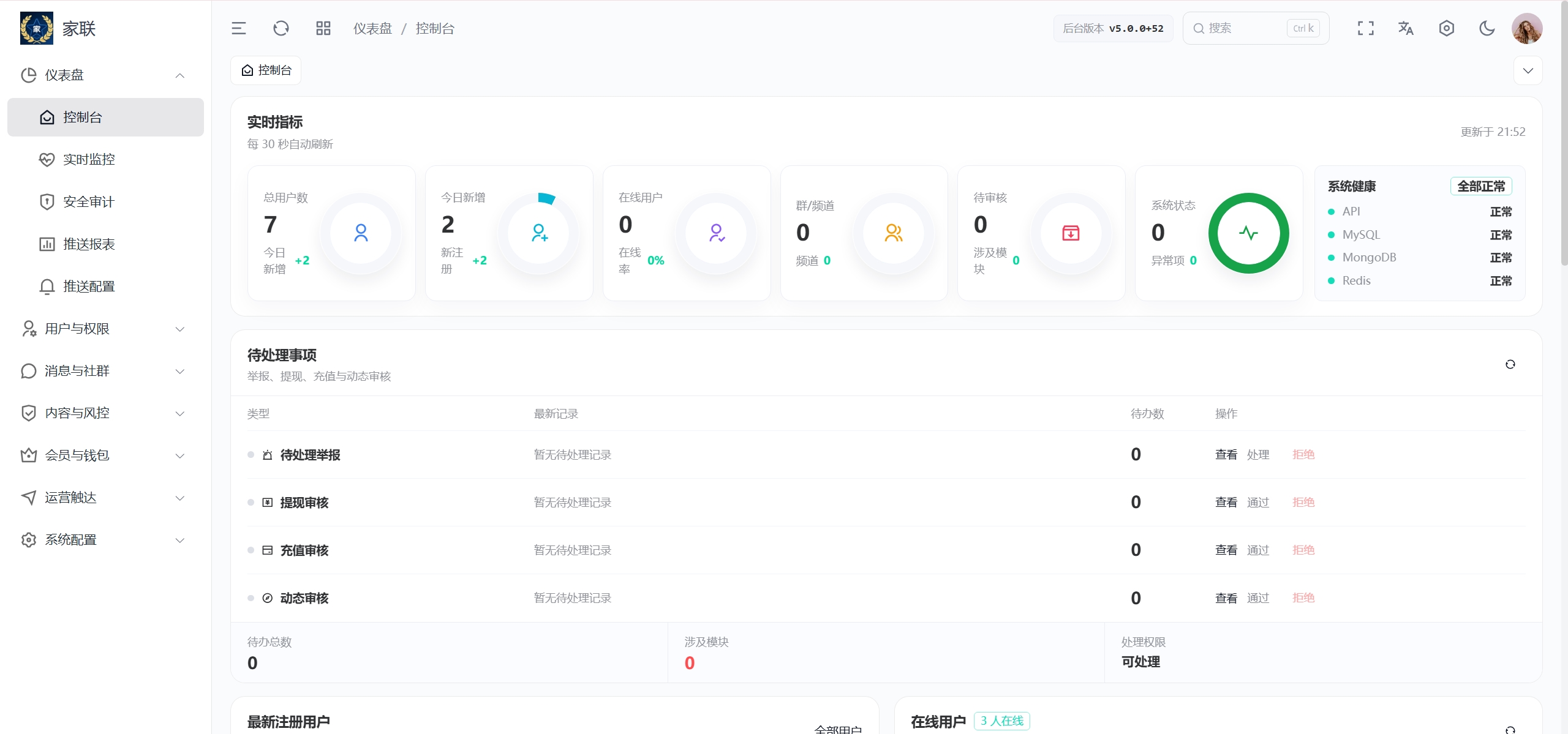
Task: Click the 群/频道 group icon
Action: (894, 233)
